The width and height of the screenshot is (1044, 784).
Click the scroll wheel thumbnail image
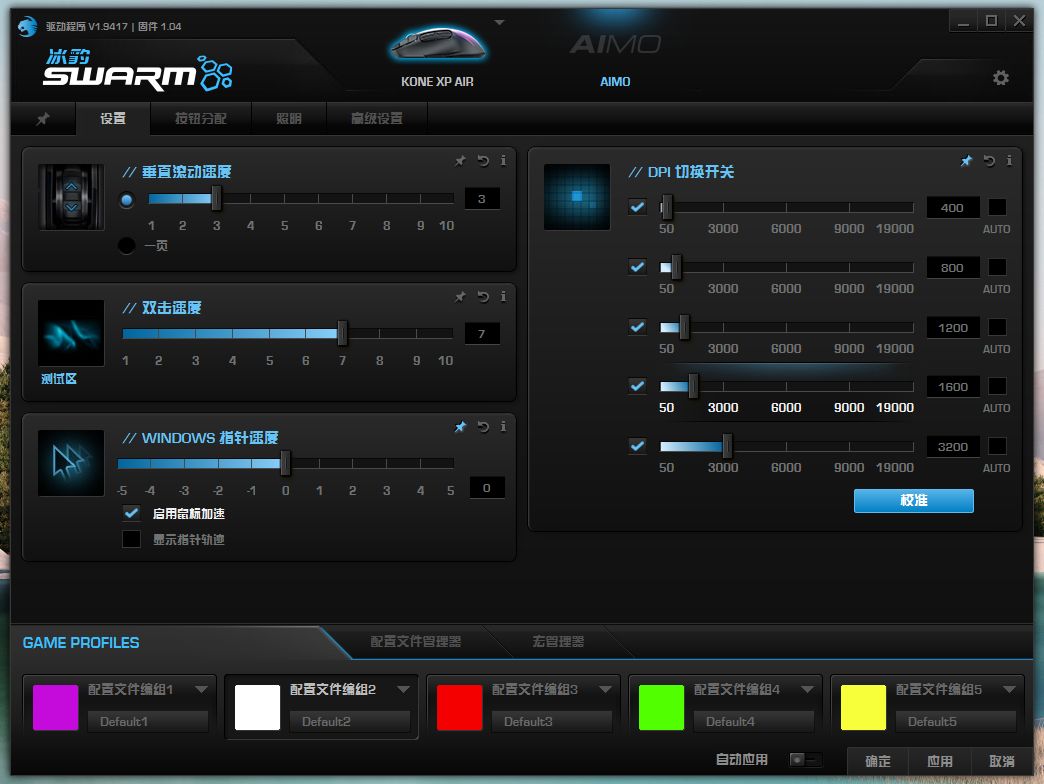tap(71, 197)
